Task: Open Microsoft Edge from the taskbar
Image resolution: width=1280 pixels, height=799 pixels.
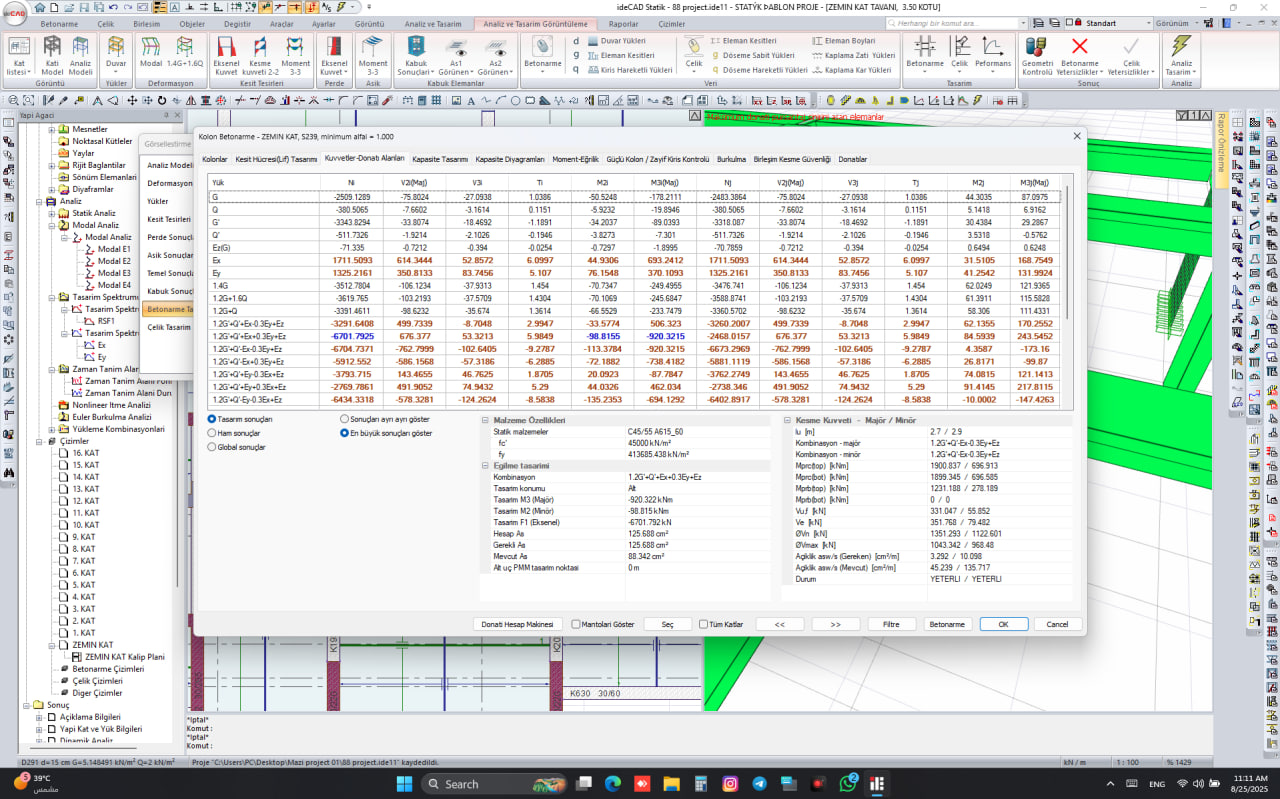Action: coord(613,784)
